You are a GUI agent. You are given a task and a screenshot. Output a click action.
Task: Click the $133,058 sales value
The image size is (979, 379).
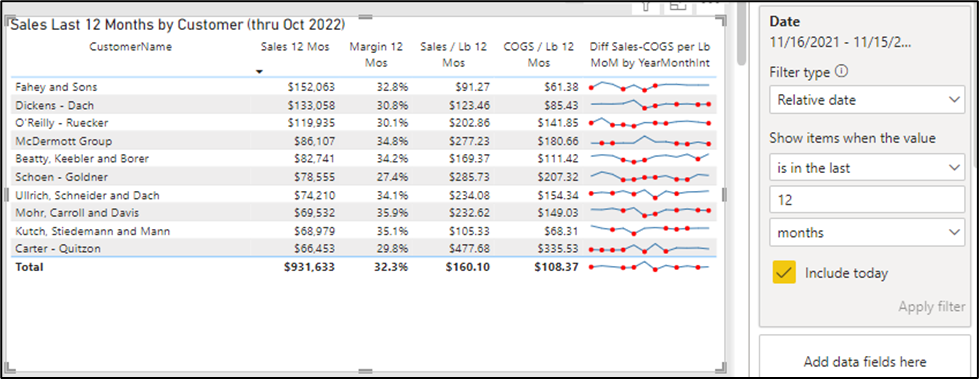pyautogui.click(x=311, y=105)
